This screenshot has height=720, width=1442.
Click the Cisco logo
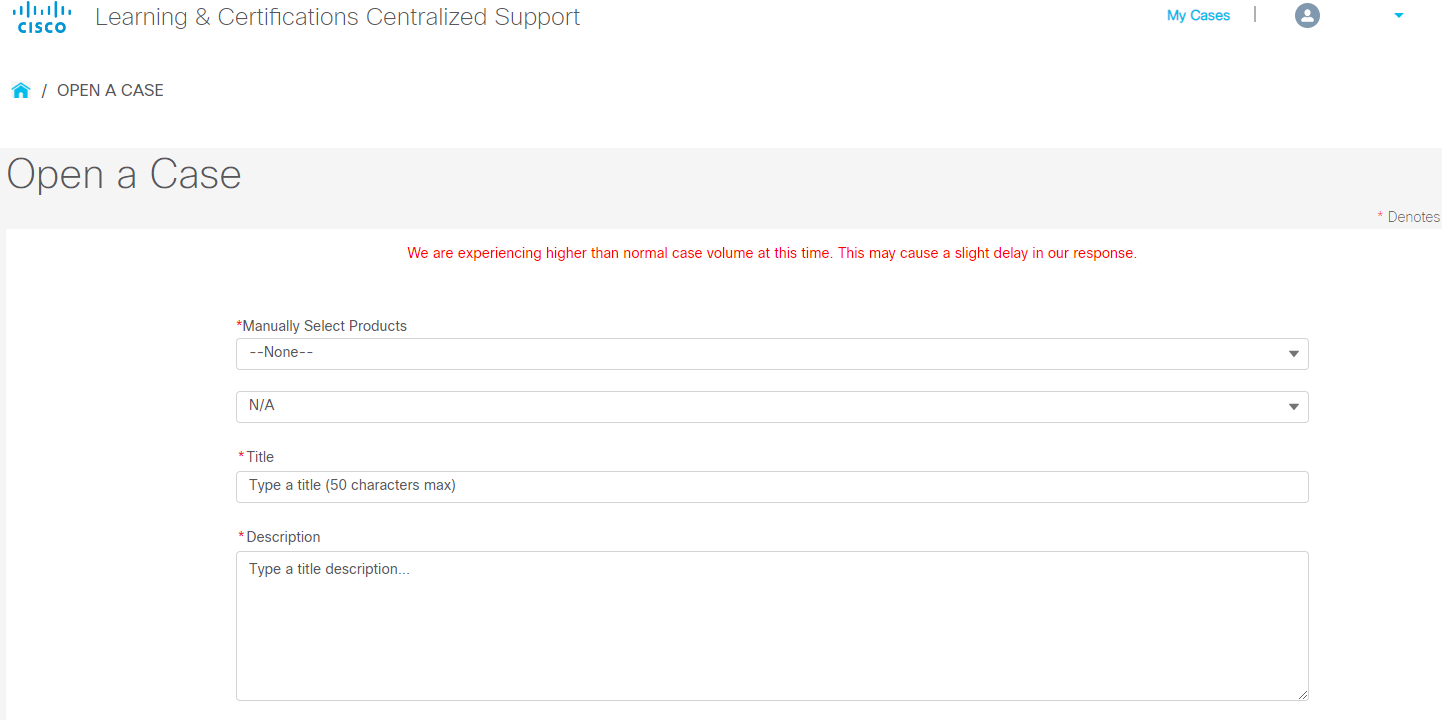point(42,18)
